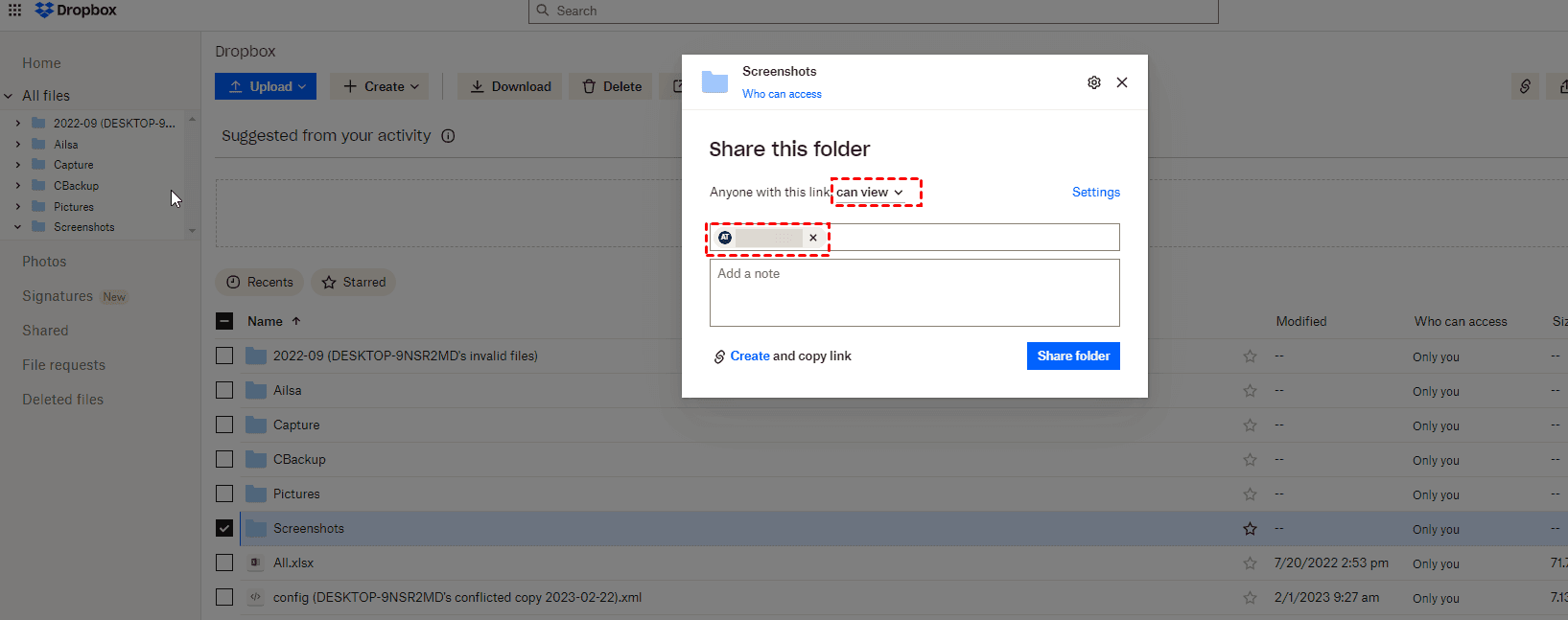The height and width of the screenshot is (620, 1568).
Task: Click the share dialog settings gear icon
Action: [1093, 82]
